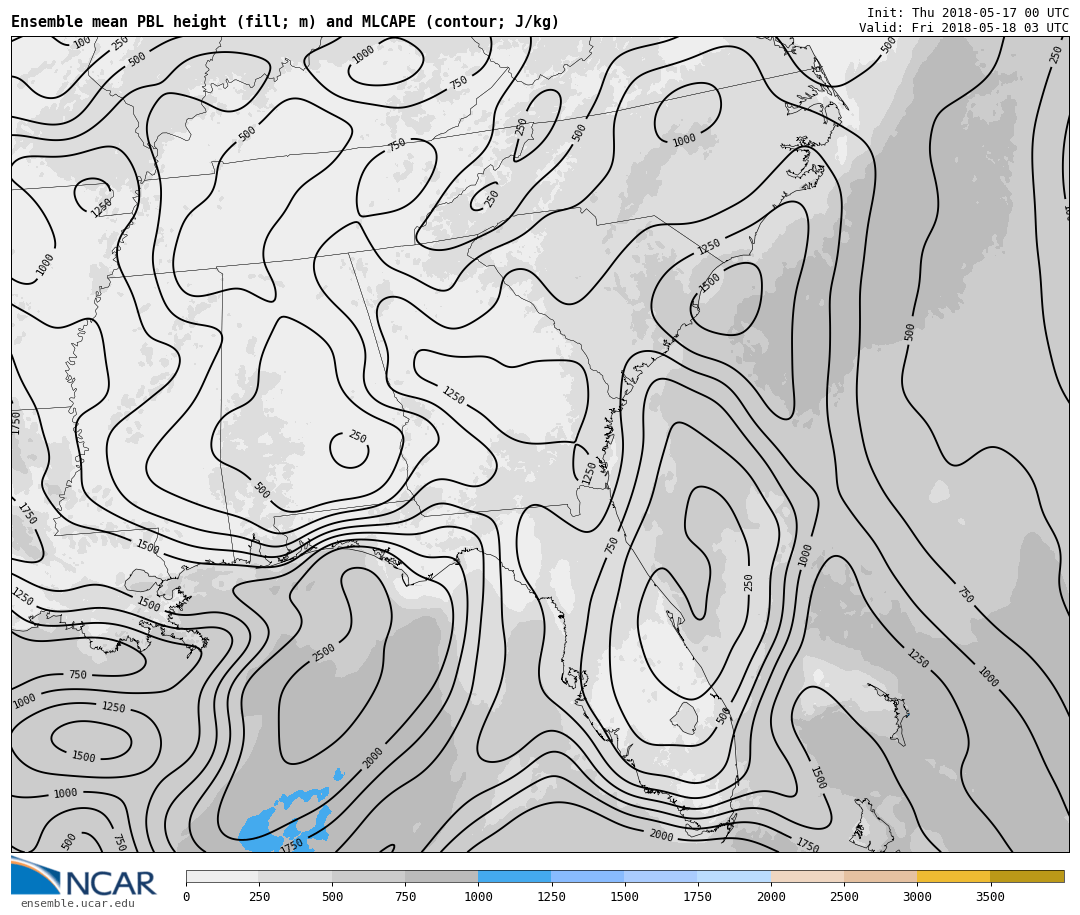Click the 500–750 gray colorbar segment

tap(368, 876)
